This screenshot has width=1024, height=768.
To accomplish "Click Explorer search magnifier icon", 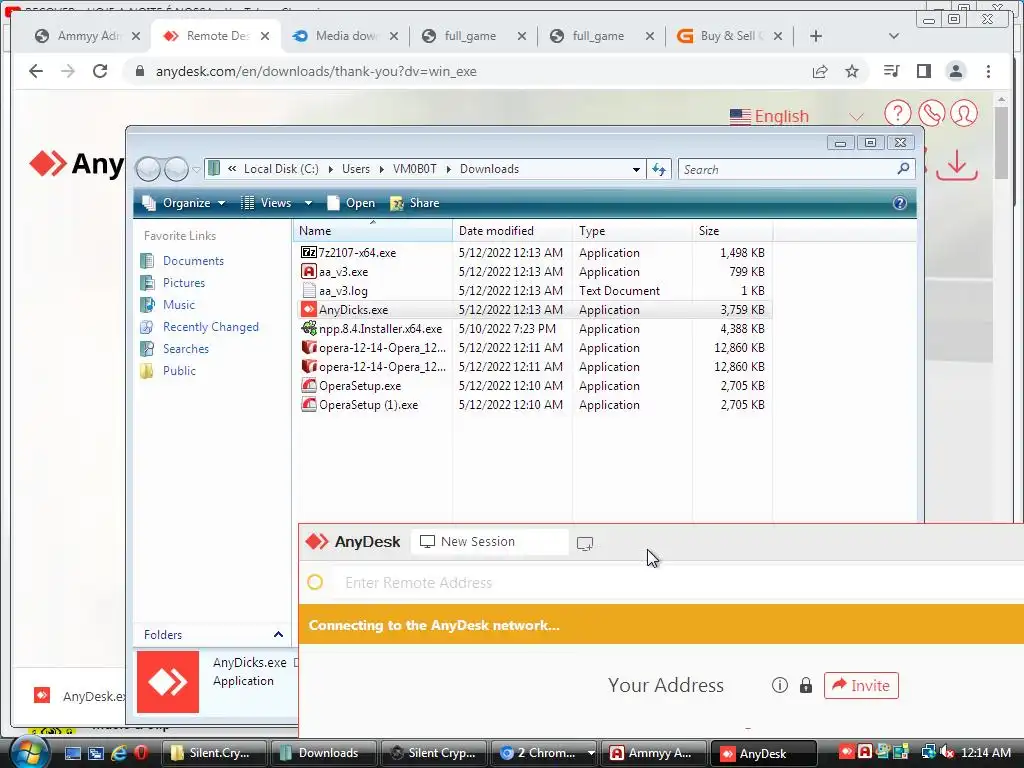I will click(903, 169).
